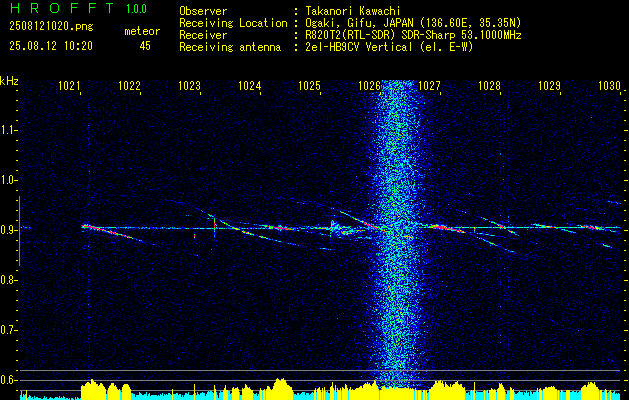Click time axis label 1024
629x400 pixels.
point(250,85)
